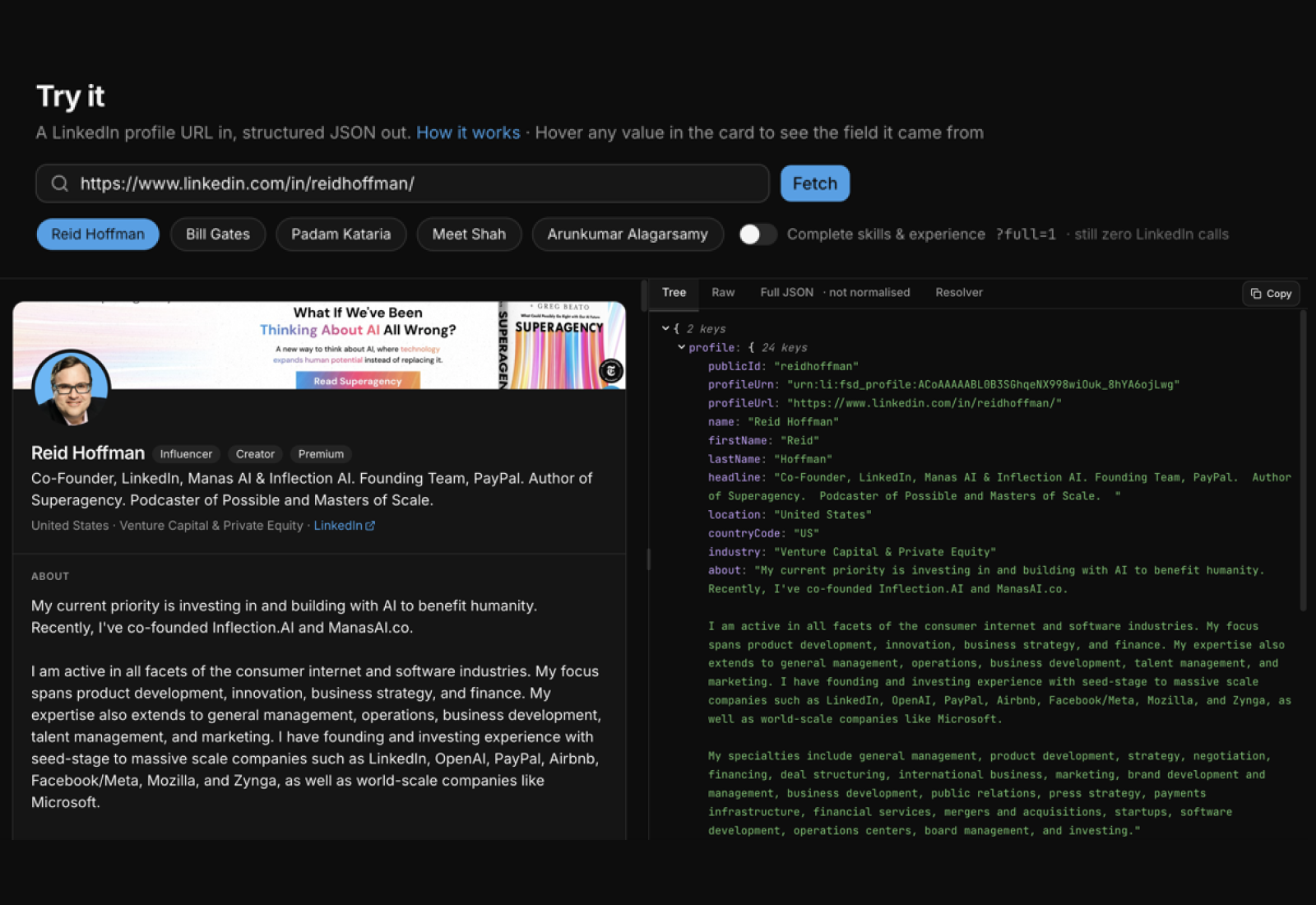Click the Creator badge
The image size is (1316, 905).
[x=255, y=454]
